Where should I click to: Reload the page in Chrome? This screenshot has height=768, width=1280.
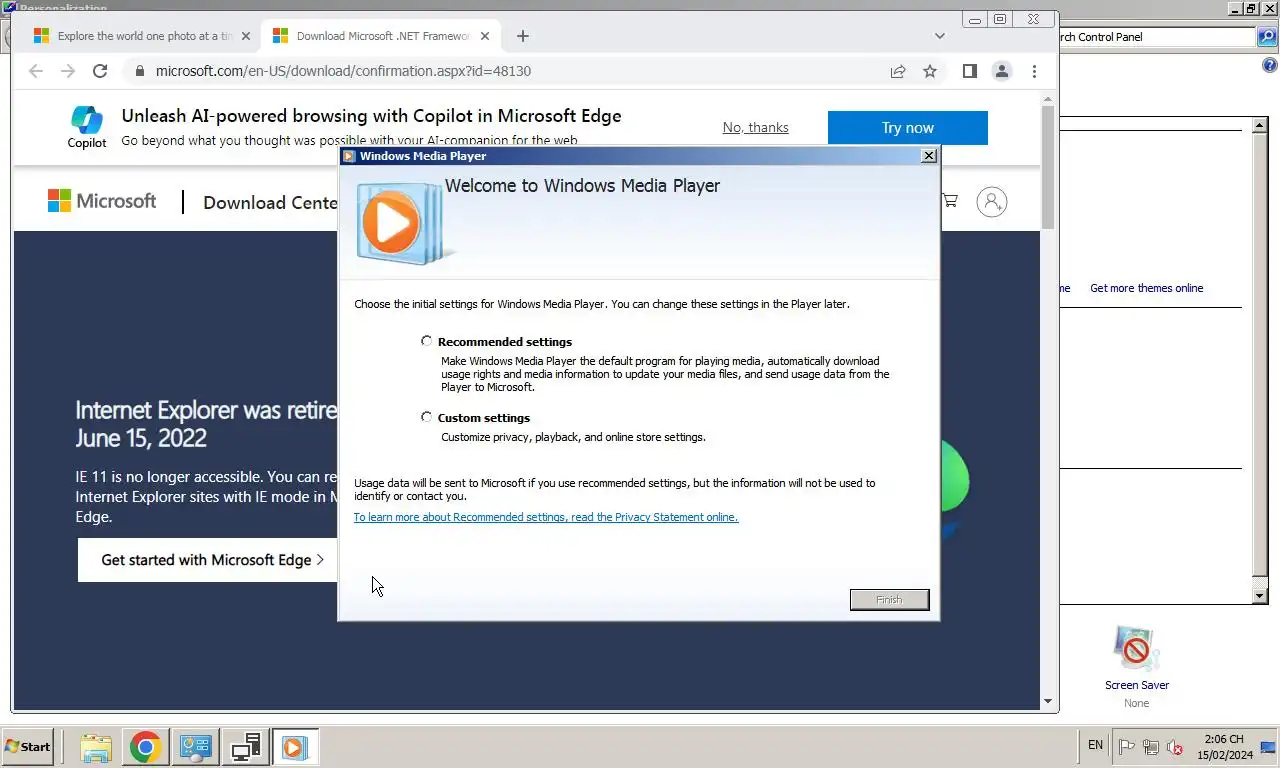[100, 71]
